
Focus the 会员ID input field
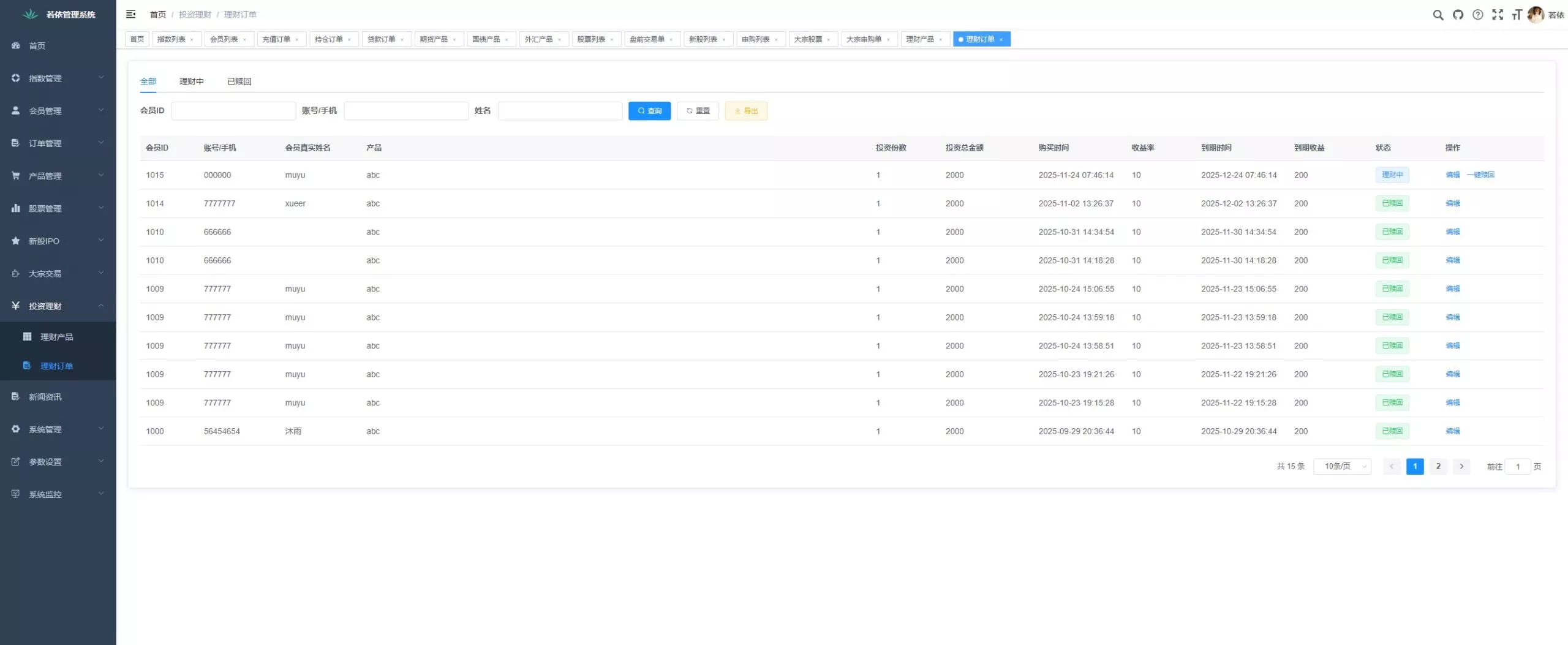[x=233, y=111]
